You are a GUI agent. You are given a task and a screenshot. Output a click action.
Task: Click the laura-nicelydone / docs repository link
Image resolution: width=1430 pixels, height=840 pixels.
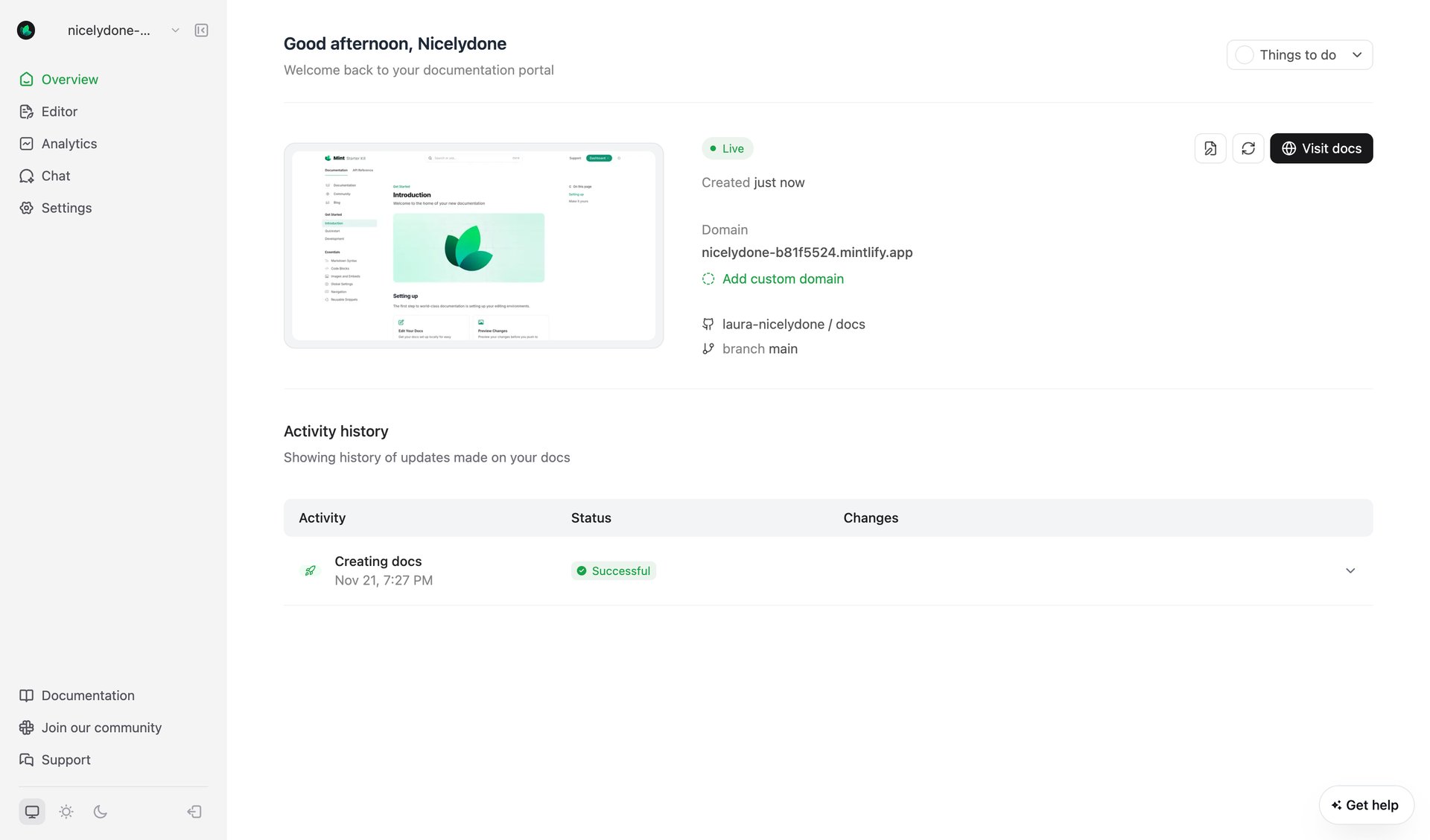point(793,324)
